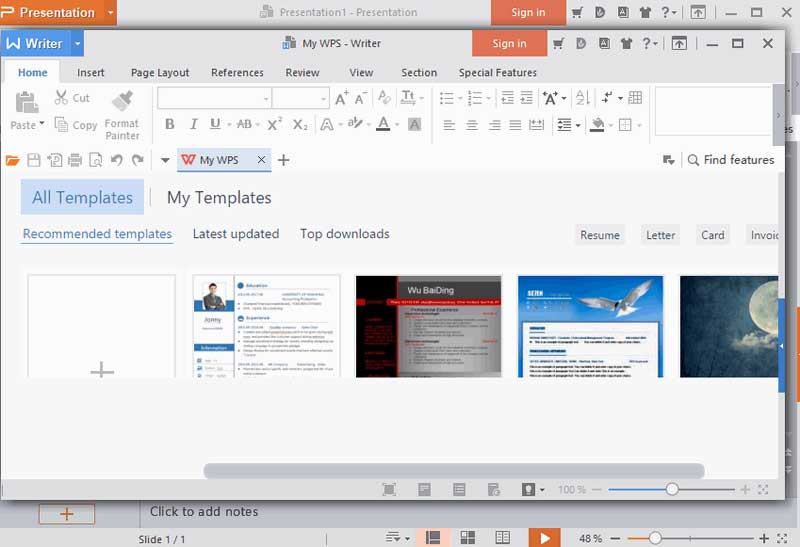
Task: Print with printer icon in quick toolbar
Action: point(75,160)
